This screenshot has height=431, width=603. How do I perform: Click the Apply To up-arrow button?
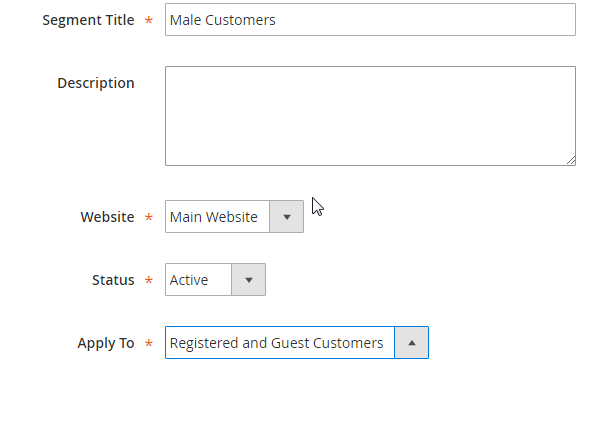click(411, 343)
